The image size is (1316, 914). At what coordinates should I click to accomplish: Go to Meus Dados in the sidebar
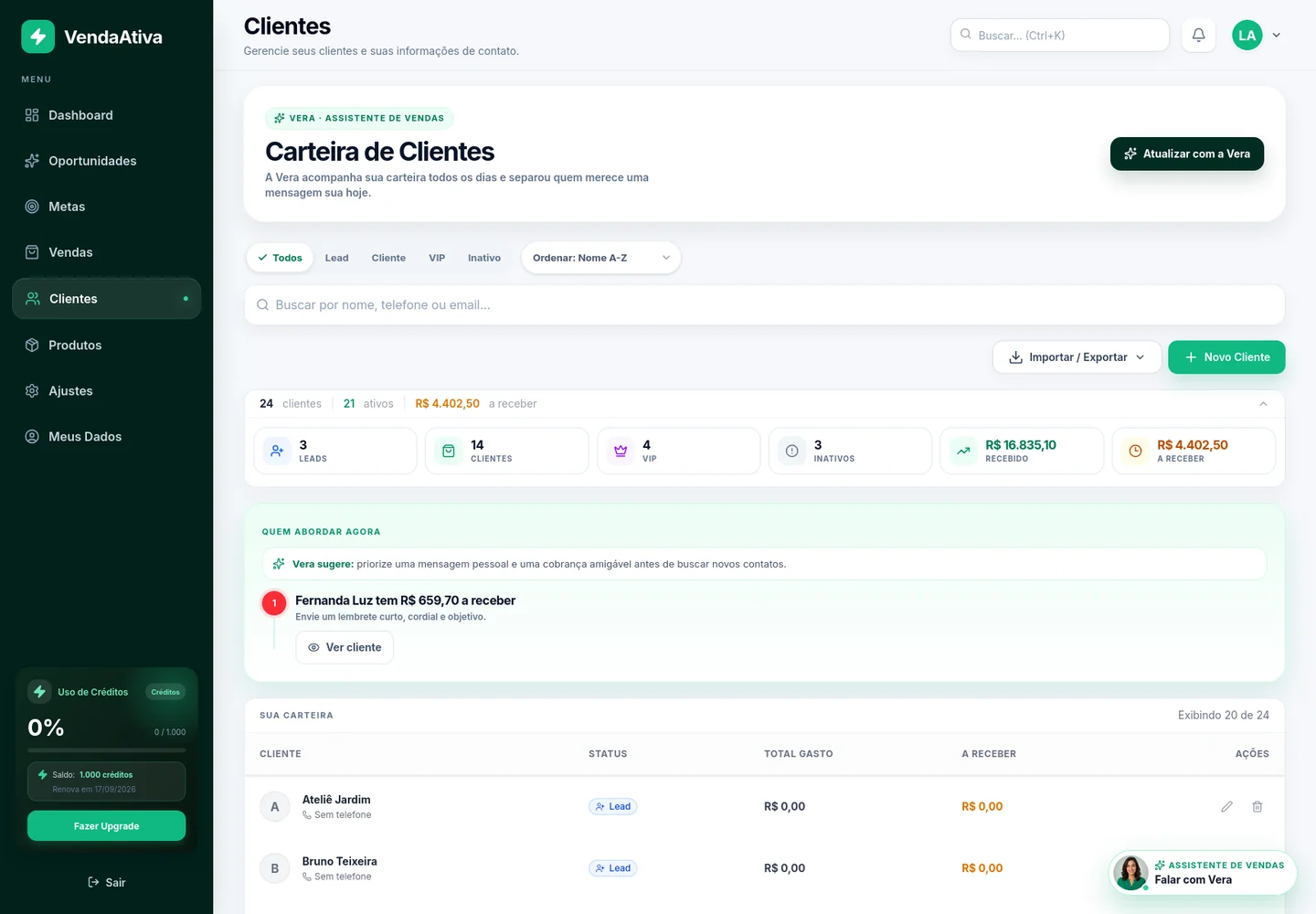coord(106,437)
